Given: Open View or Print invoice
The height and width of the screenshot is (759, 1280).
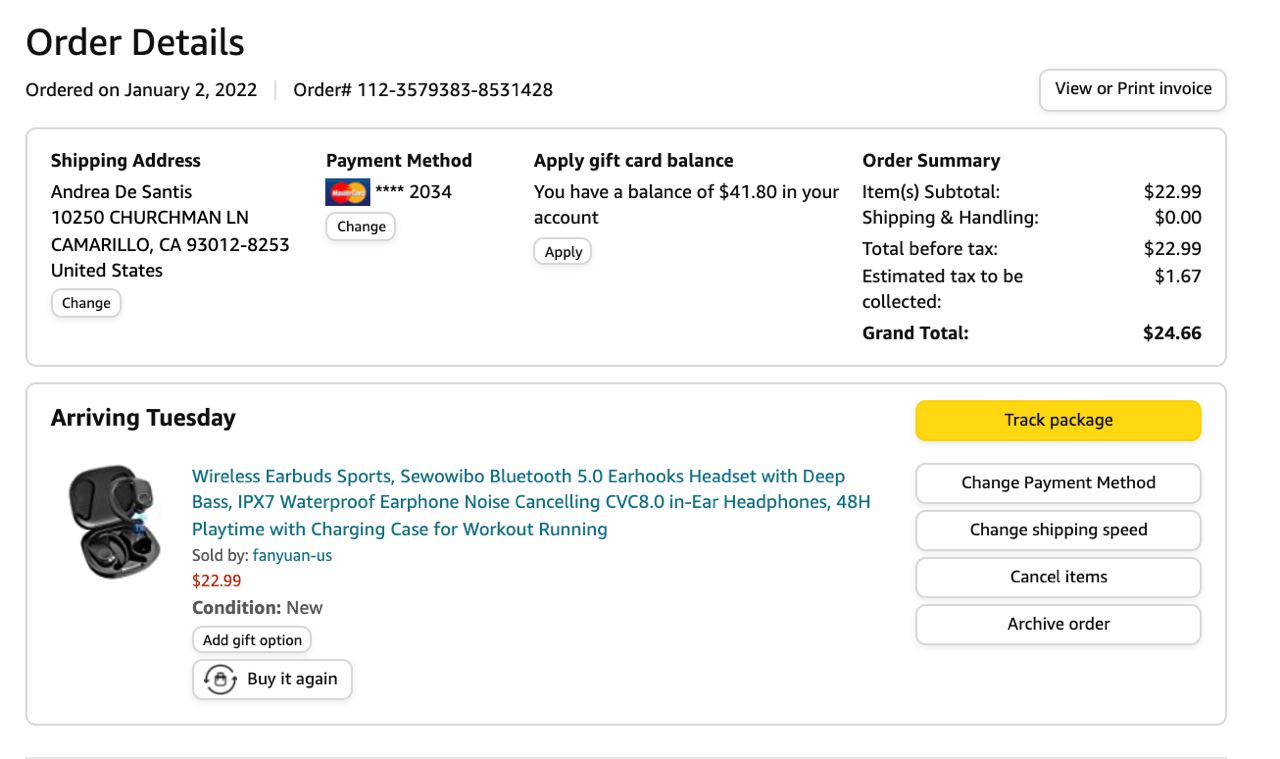Looking at the screenshot, I should coord(1132,89).
